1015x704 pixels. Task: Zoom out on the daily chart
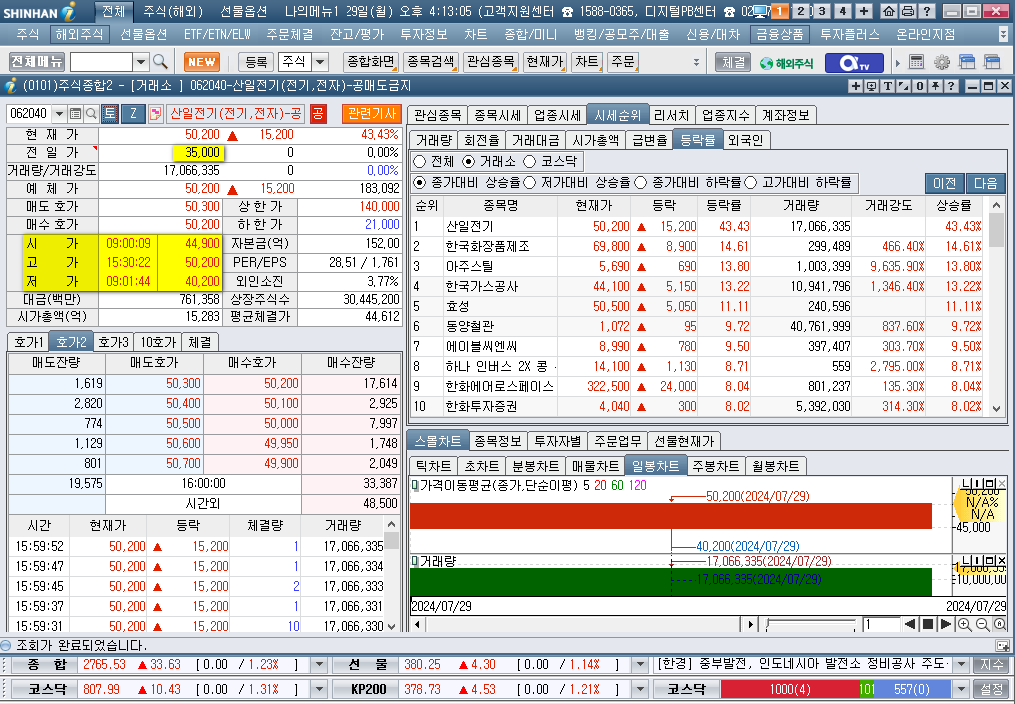coord(982,624)
